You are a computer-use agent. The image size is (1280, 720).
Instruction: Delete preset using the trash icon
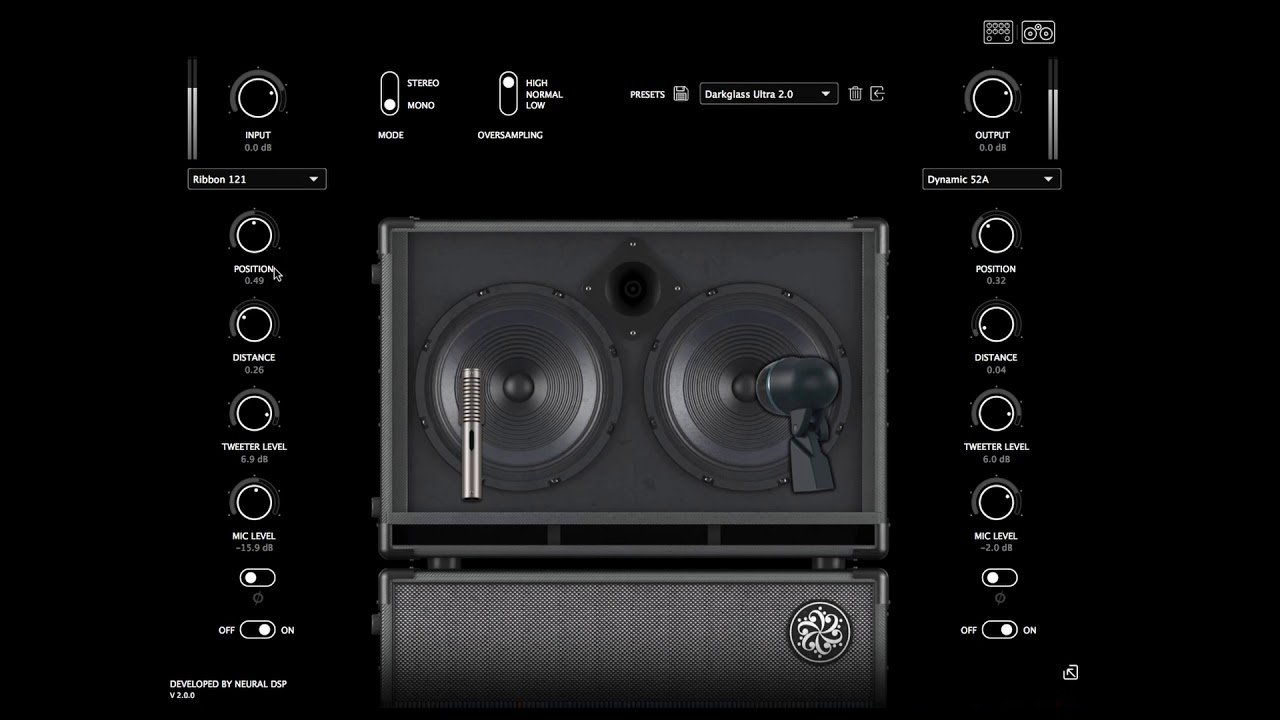click(x=855, y=94)
